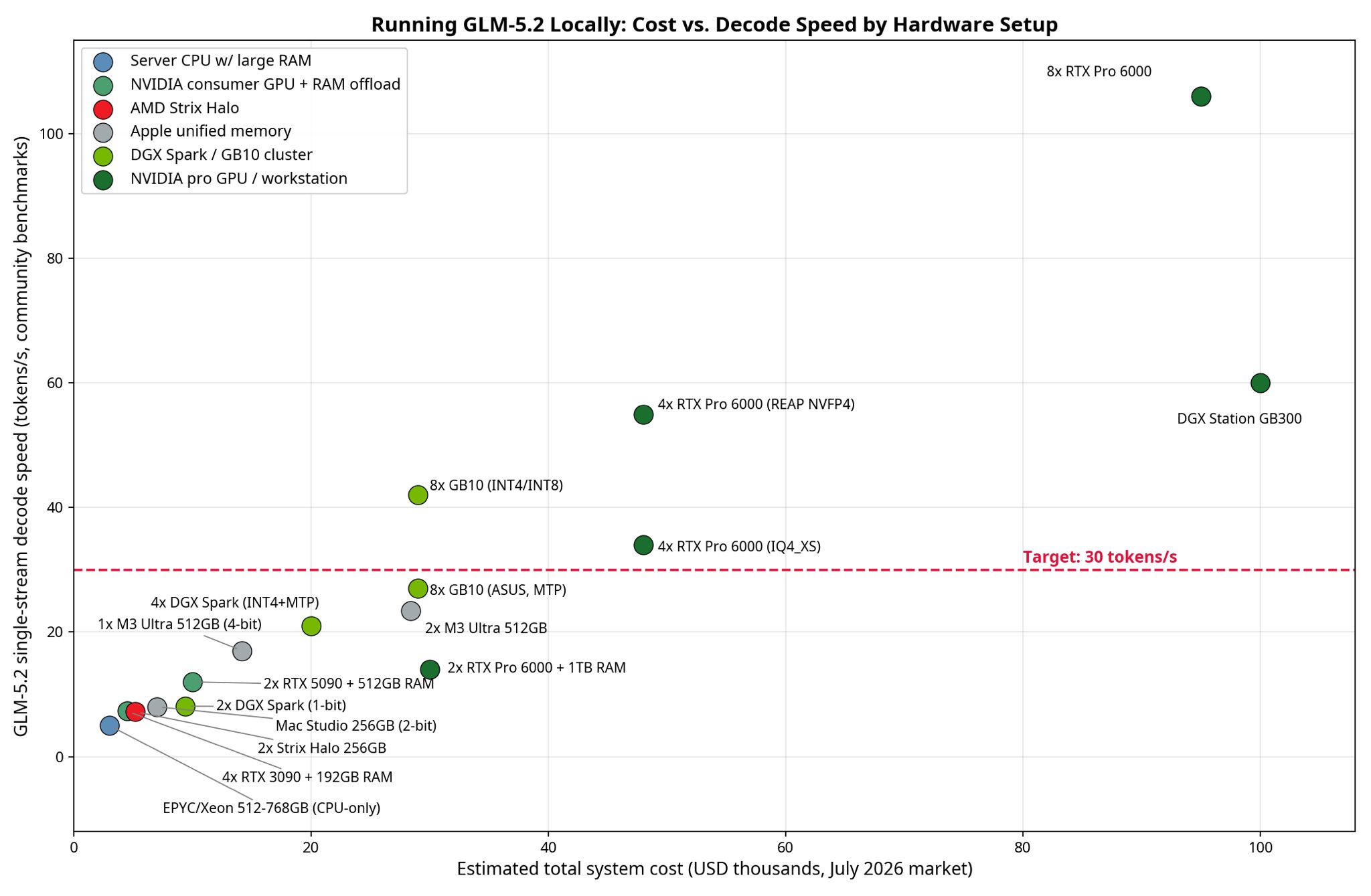The image size is (1371, 896).
Task: Click the 4x DGX Spark (INT4+MTP) data point
Action: click(x=311, y=626)
